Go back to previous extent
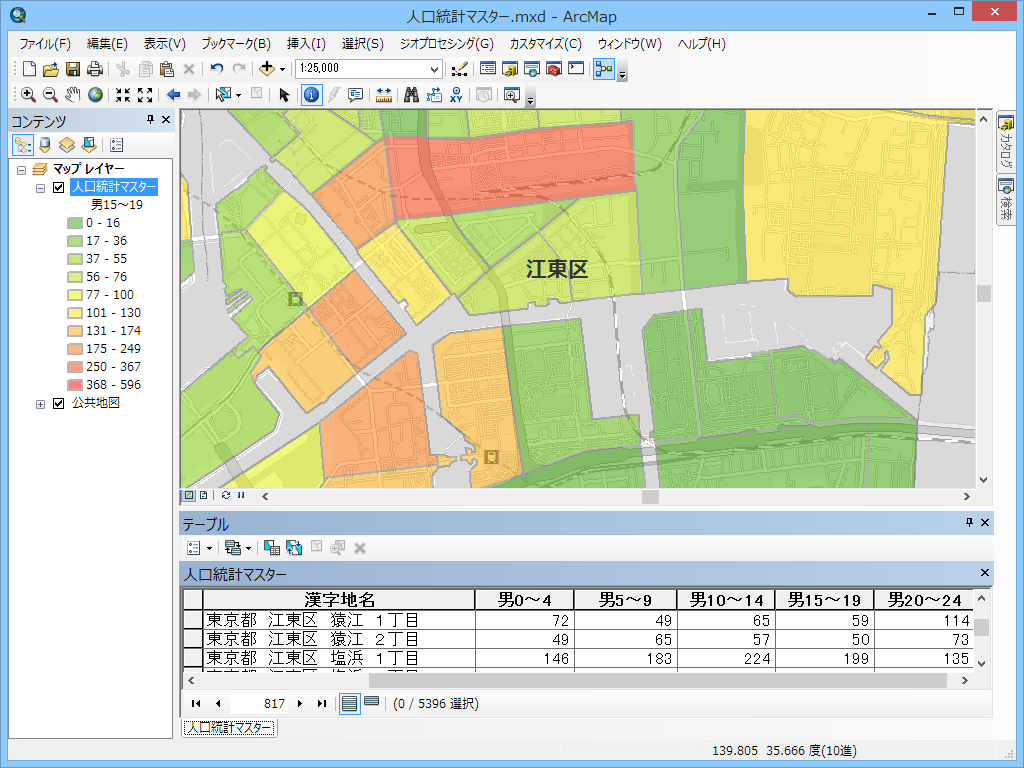 pyautogui.click(x=173, y=95)
